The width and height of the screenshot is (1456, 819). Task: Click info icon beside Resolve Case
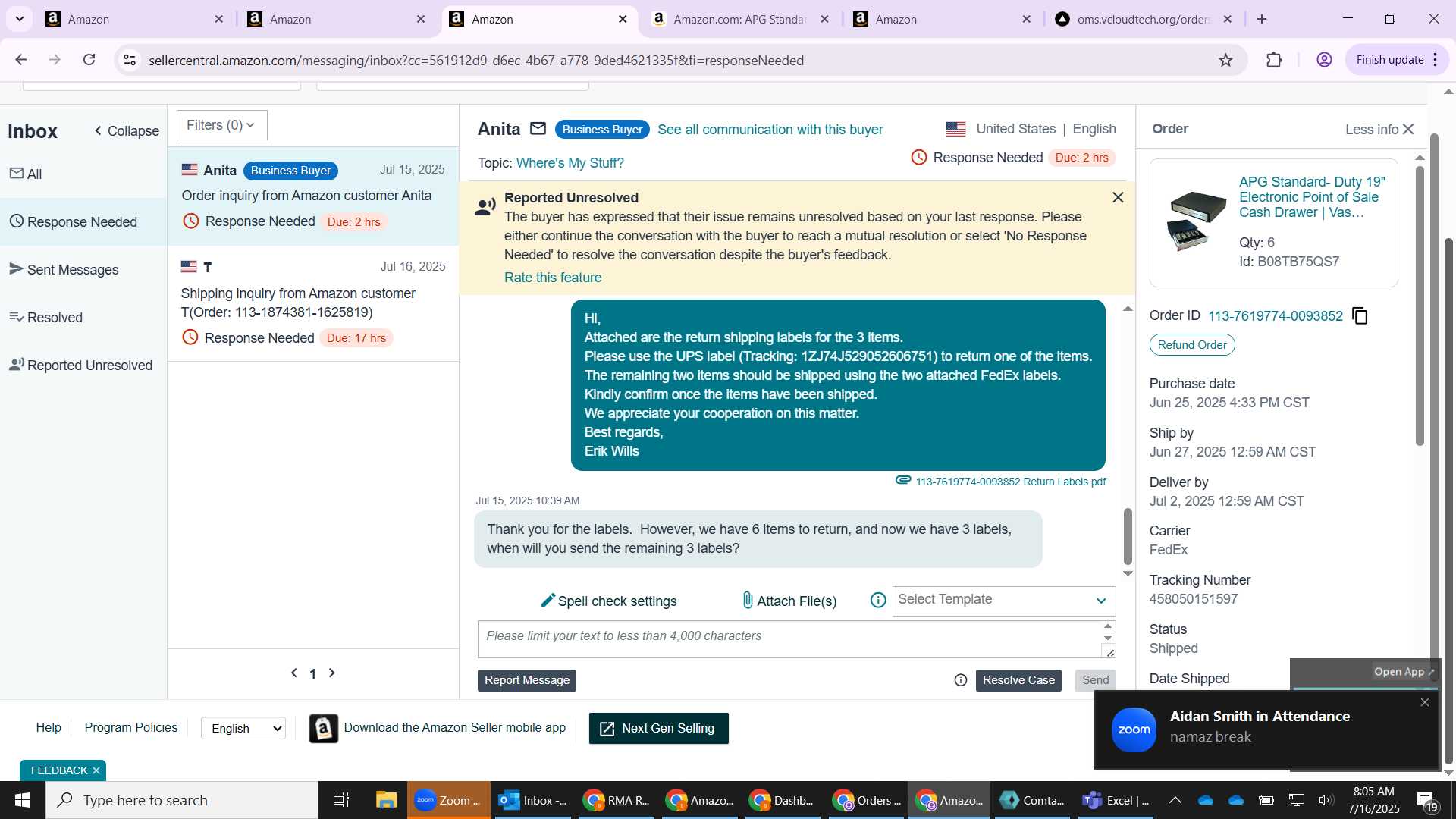(961, 680)
